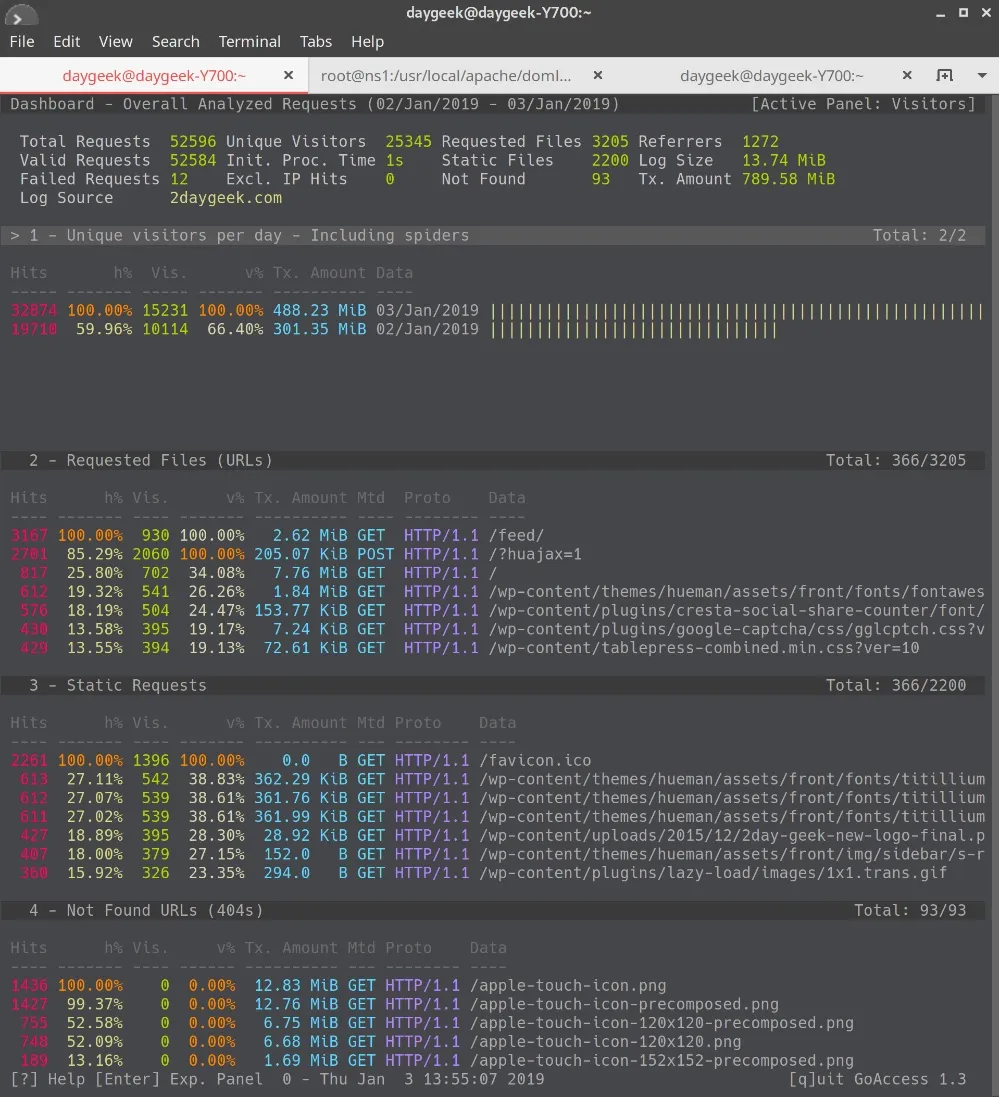Screen dimensions: 999x1097
Task: Click the new tab icon
Action: pyautogui.click(x=943, y=76)
